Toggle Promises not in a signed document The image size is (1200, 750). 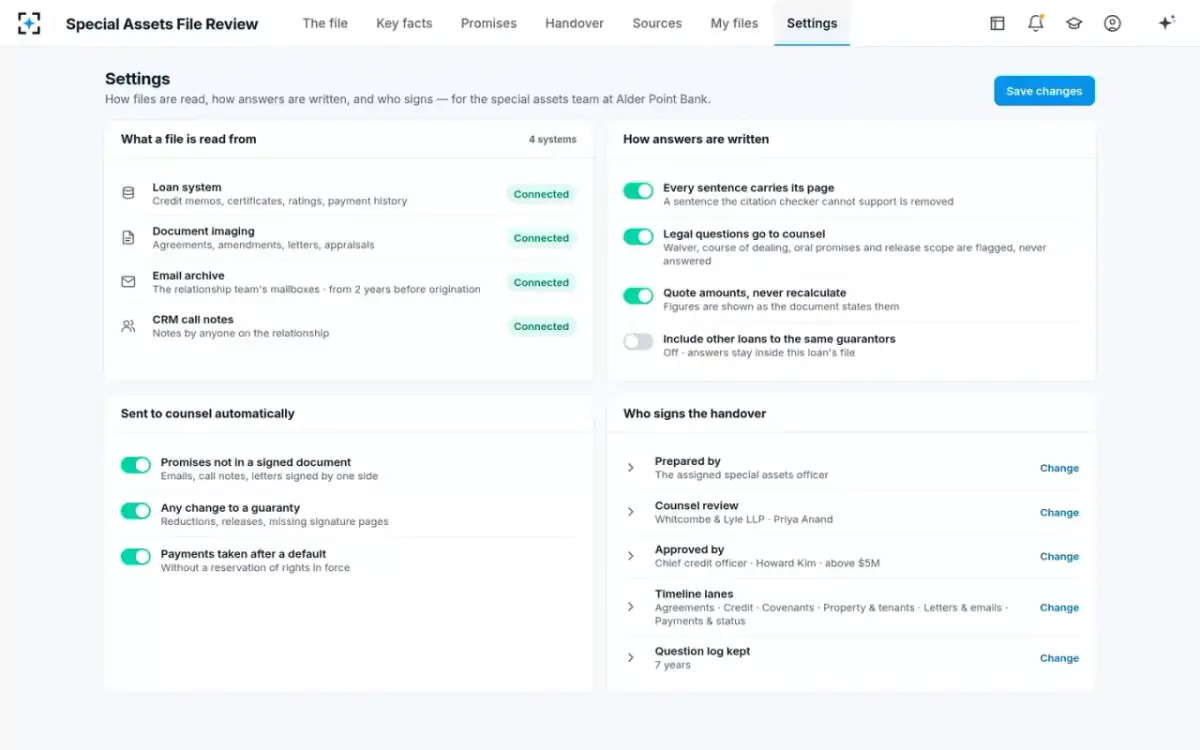pos(136,465)
